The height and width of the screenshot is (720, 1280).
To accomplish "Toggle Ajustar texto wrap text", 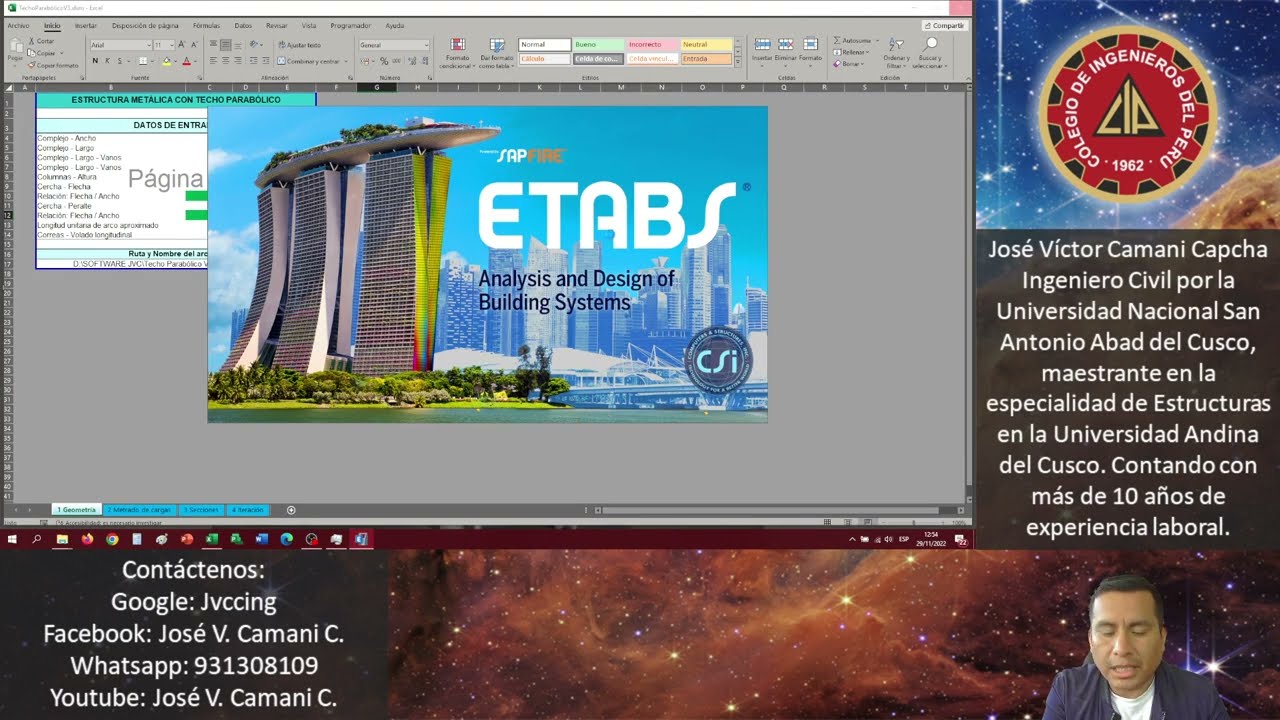I will pyautogui.click(x=299, y=45).
